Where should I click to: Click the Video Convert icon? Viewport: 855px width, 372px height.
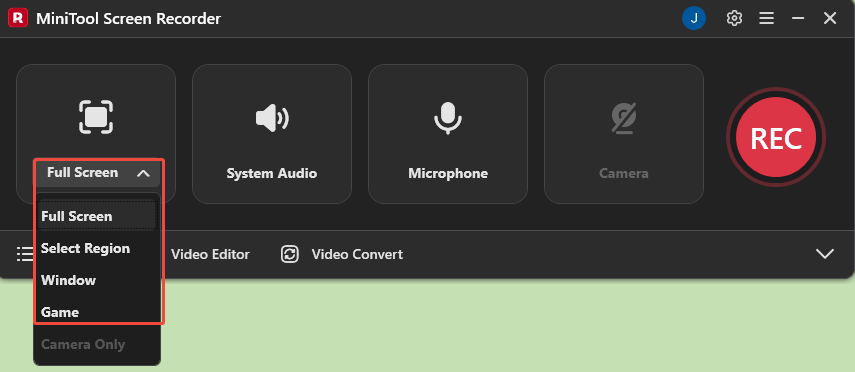coord(290,254)
